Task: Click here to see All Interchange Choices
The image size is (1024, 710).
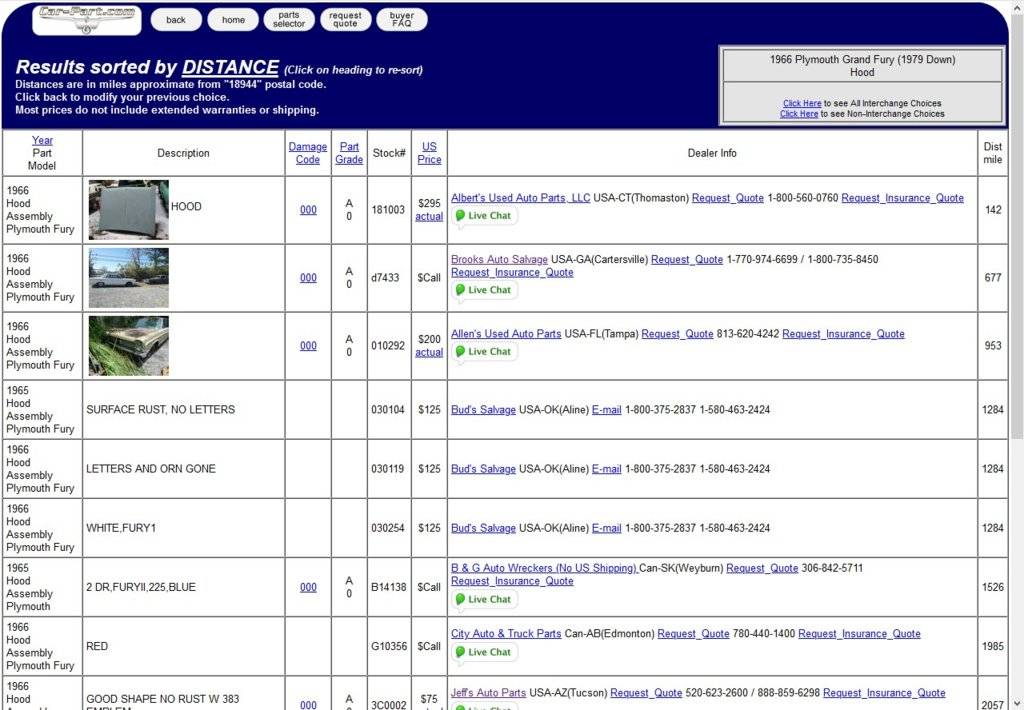Action: (x=802, y=103)
